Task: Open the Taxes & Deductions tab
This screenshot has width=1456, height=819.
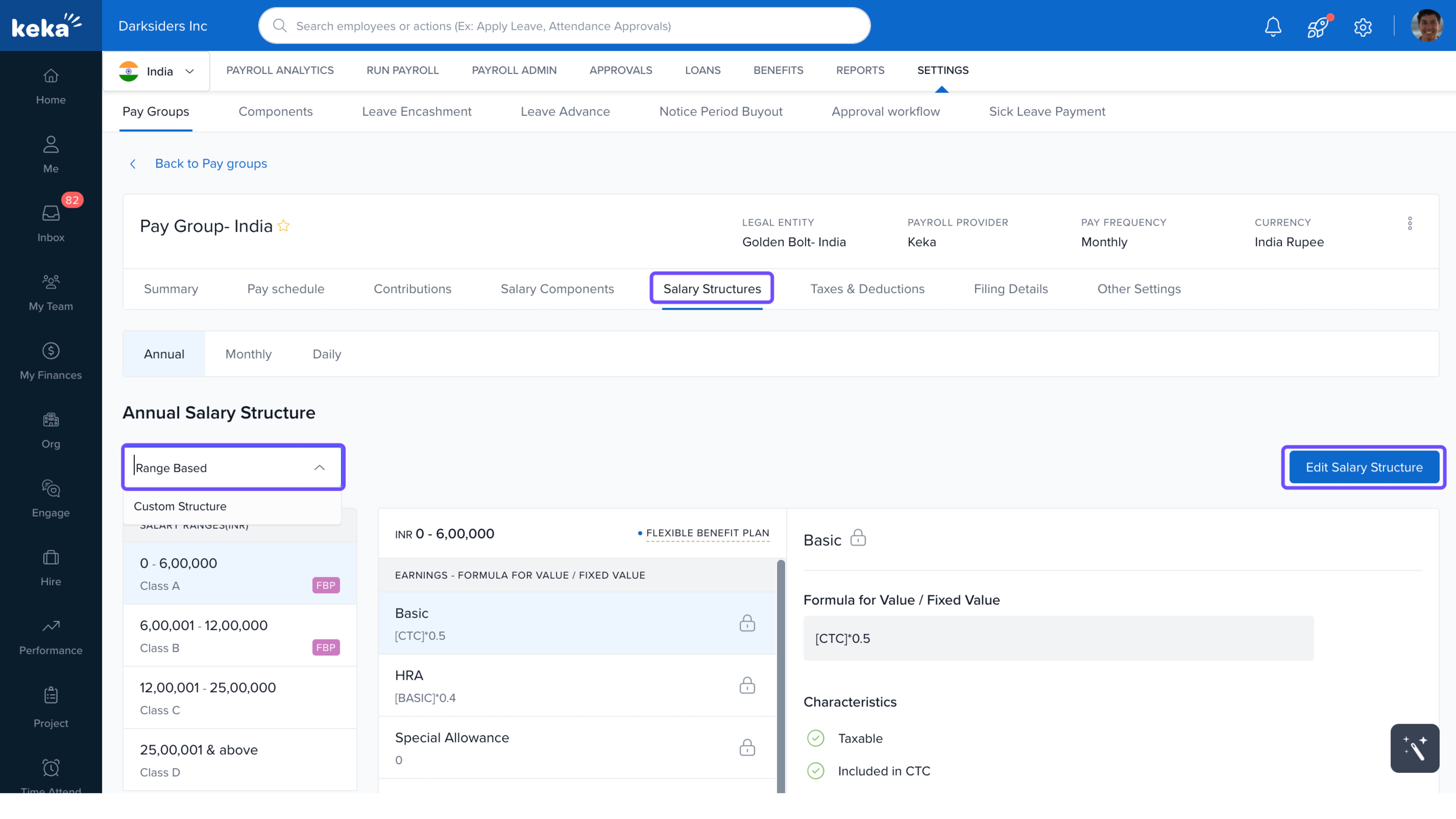Action: 867,289
